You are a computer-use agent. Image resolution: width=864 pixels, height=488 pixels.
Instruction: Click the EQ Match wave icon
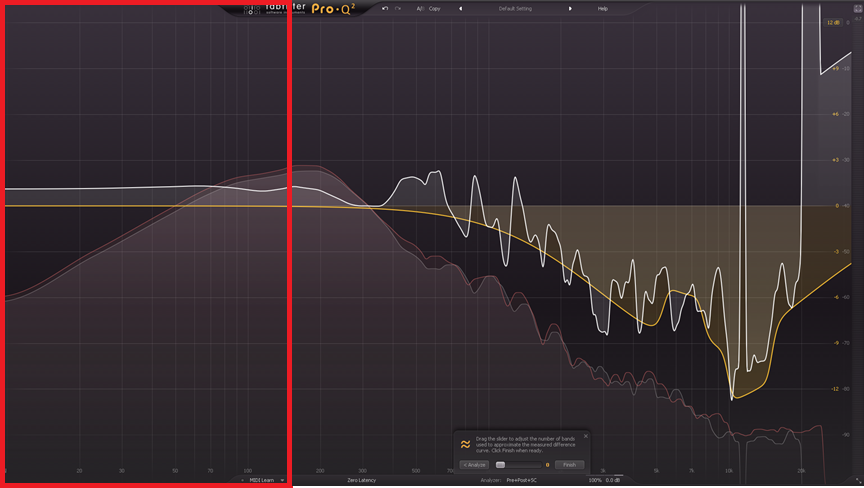pyautogui.click(x=465, y=444)
